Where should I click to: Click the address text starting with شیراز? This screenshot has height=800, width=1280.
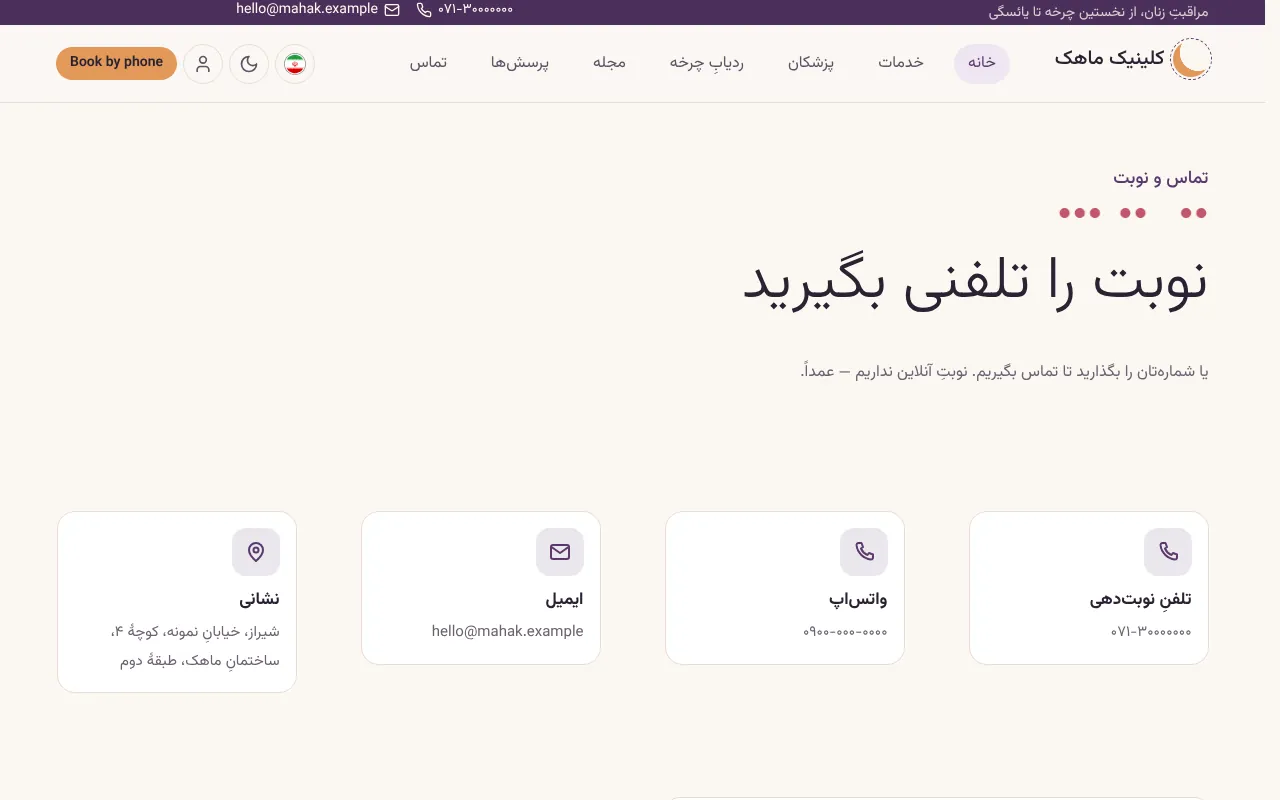(x=194, y=646)
